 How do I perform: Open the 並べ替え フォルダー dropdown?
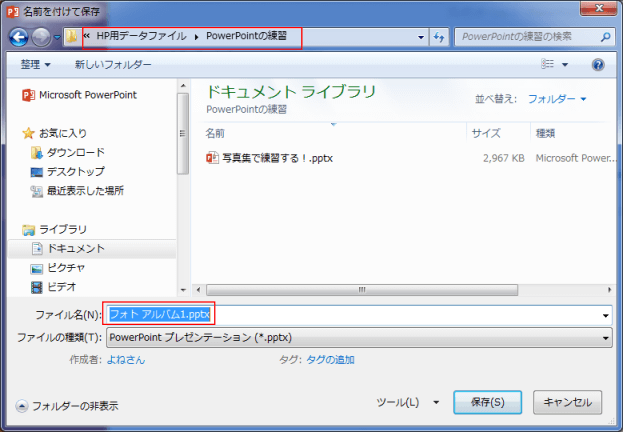(x=557, y=99)
